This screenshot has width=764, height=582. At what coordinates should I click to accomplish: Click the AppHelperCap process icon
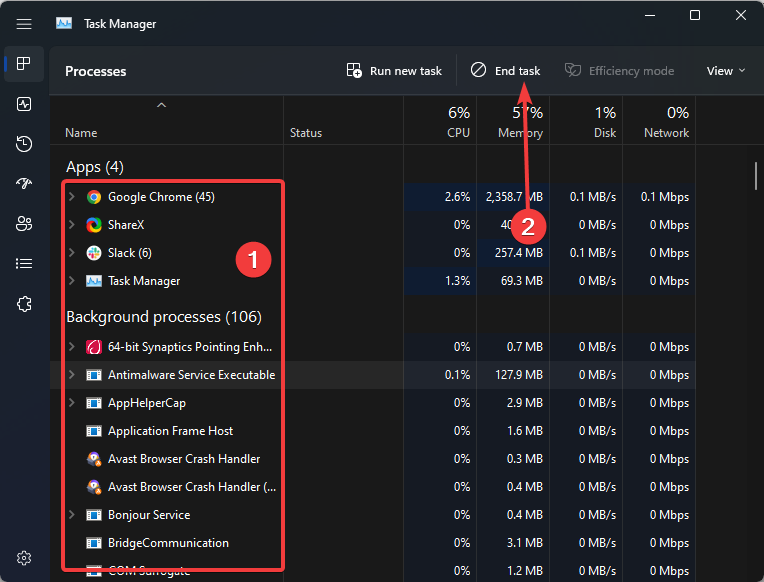pos(94,403)
